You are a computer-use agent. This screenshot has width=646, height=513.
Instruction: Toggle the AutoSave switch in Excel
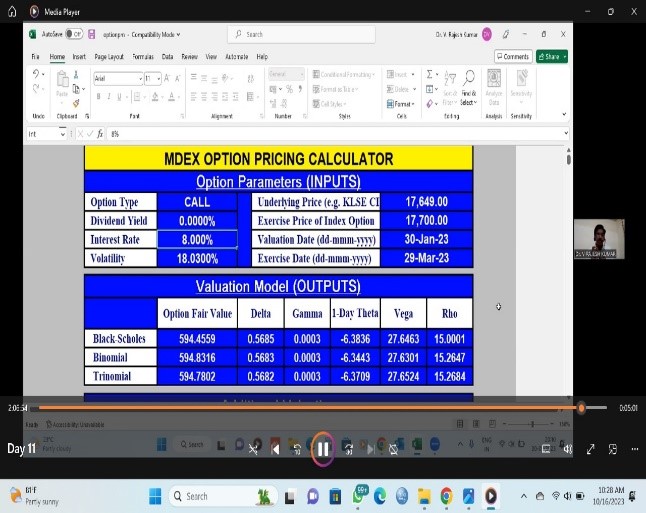74,34
